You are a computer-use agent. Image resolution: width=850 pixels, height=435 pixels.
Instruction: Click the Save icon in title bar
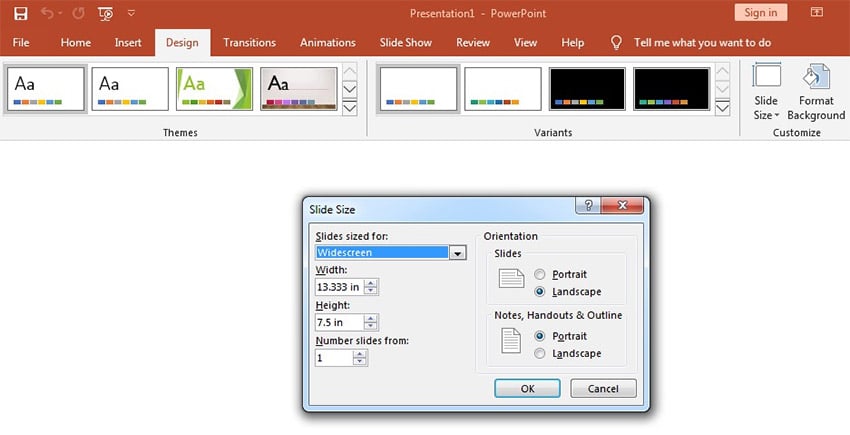click(21, 13)
